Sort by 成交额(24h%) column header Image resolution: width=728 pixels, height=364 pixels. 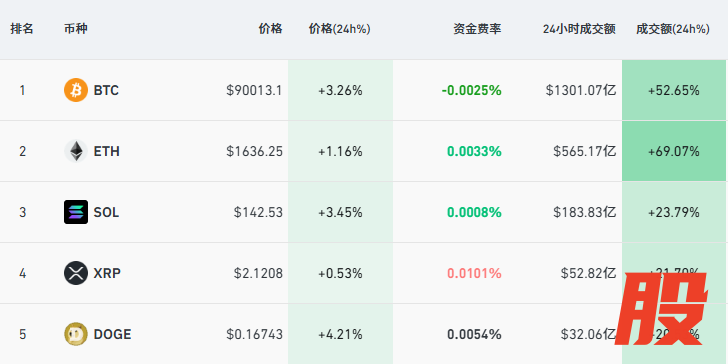tap(673, 29)
